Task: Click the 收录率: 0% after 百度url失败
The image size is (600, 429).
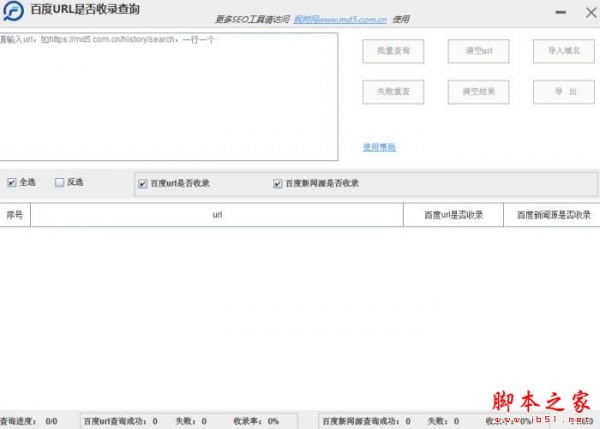Action: [x=256, y=421]
